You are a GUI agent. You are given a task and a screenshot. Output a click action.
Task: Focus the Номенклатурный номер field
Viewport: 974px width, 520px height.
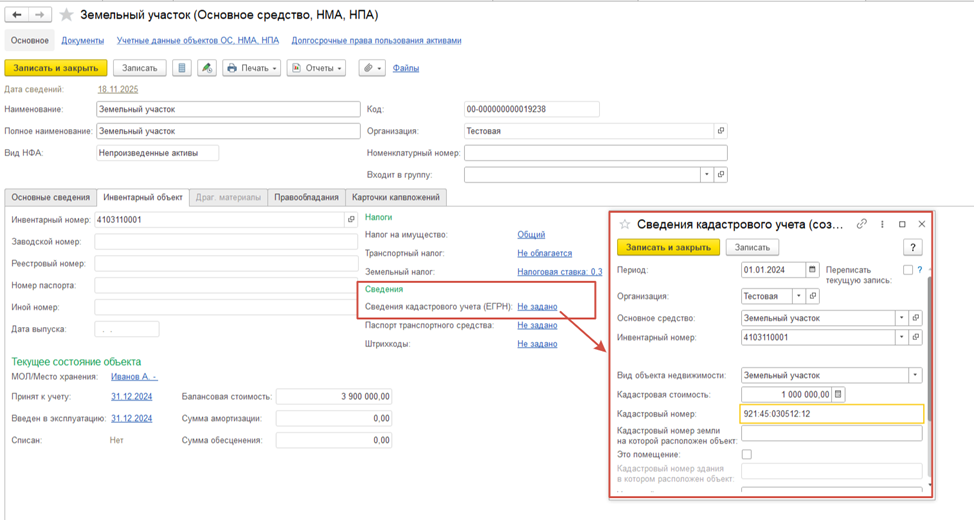596,153
